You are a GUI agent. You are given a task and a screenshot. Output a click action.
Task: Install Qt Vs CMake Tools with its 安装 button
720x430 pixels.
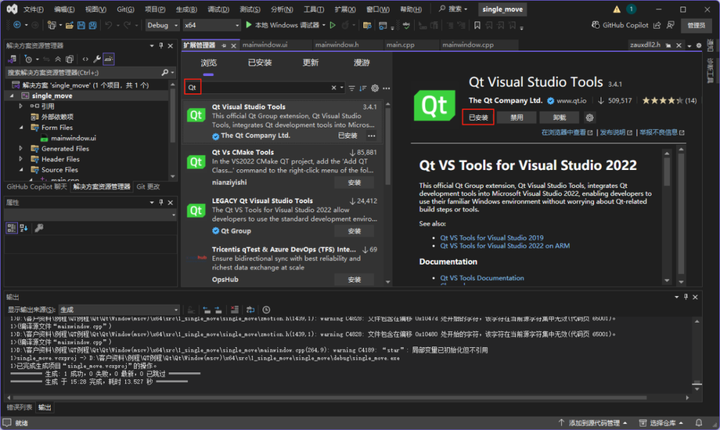tap(354, 182)
